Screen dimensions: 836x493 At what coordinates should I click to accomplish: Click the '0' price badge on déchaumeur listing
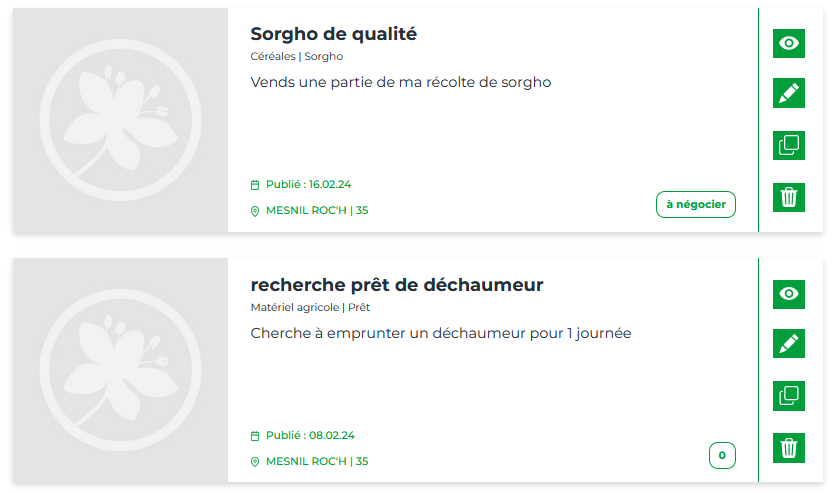pyautogui.click(x=722, y=456)
